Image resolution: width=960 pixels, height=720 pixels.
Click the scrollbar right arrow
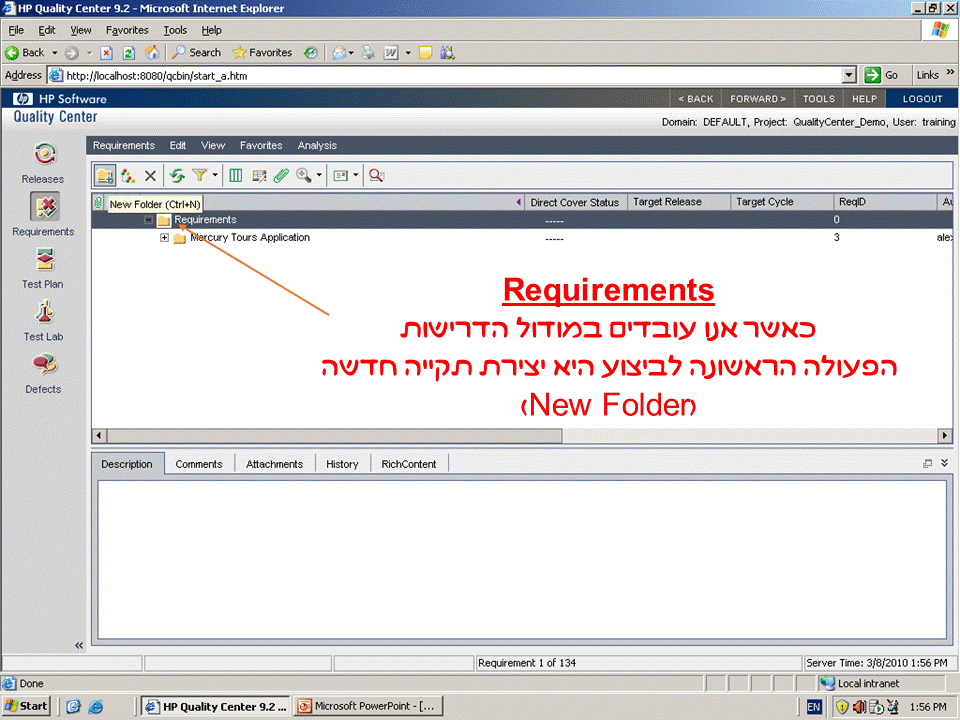pos(945,436)
